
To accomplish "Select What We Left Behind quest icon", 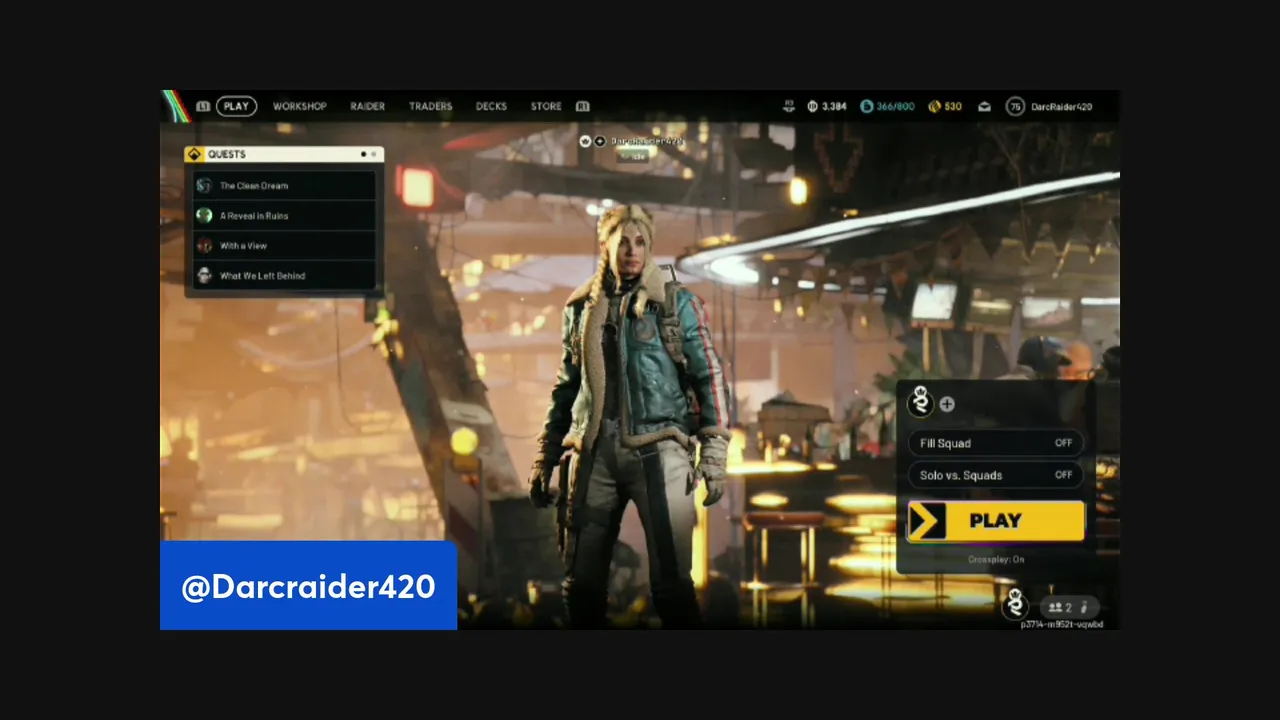I will (204, 275).
